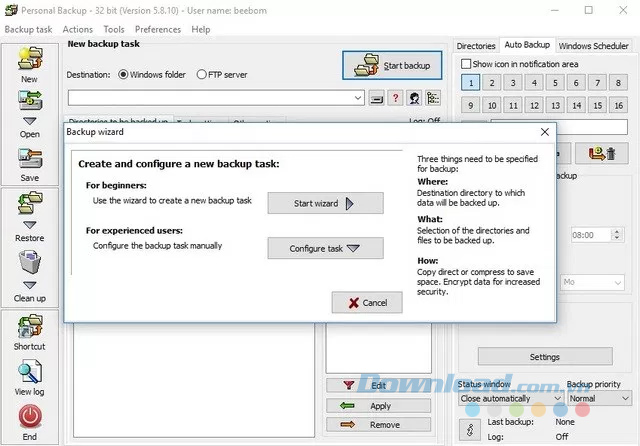Viewport: 640px width, 446px height.
Task: Click the info icon near Last backup
Action: [x=470, y=430]
